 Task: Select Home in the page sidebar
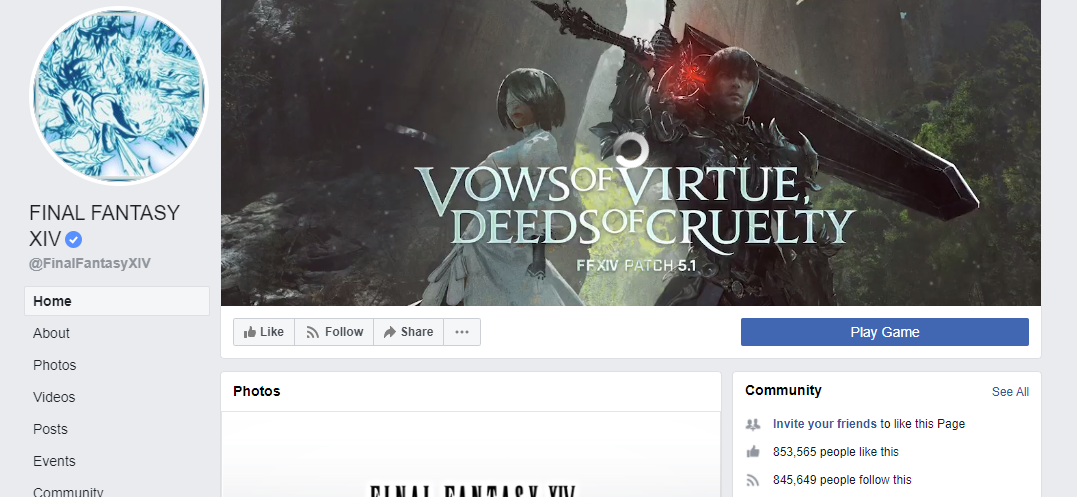[x=117, y=301]
